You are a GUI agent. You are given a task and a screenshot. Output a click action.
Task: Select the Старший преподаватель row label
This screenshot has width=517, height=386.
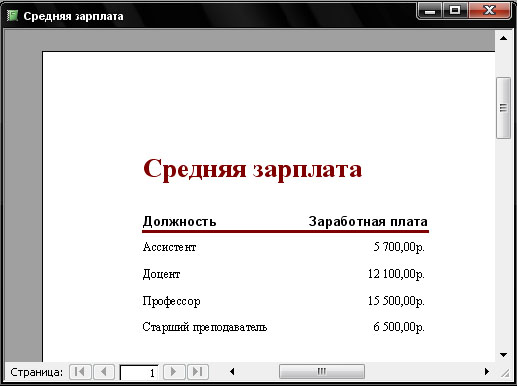click(x=205, y=327)
